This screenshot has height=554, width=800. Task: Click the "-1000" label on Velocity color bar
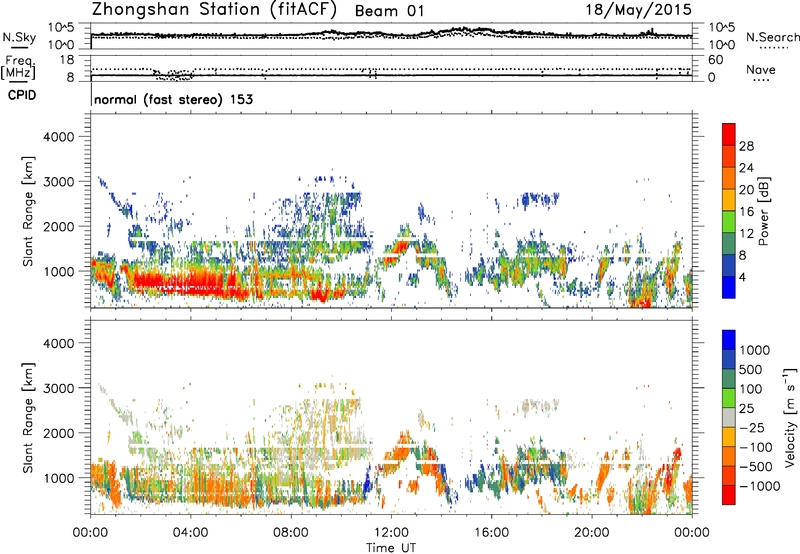pyautogui.click(x=759, y=486)
